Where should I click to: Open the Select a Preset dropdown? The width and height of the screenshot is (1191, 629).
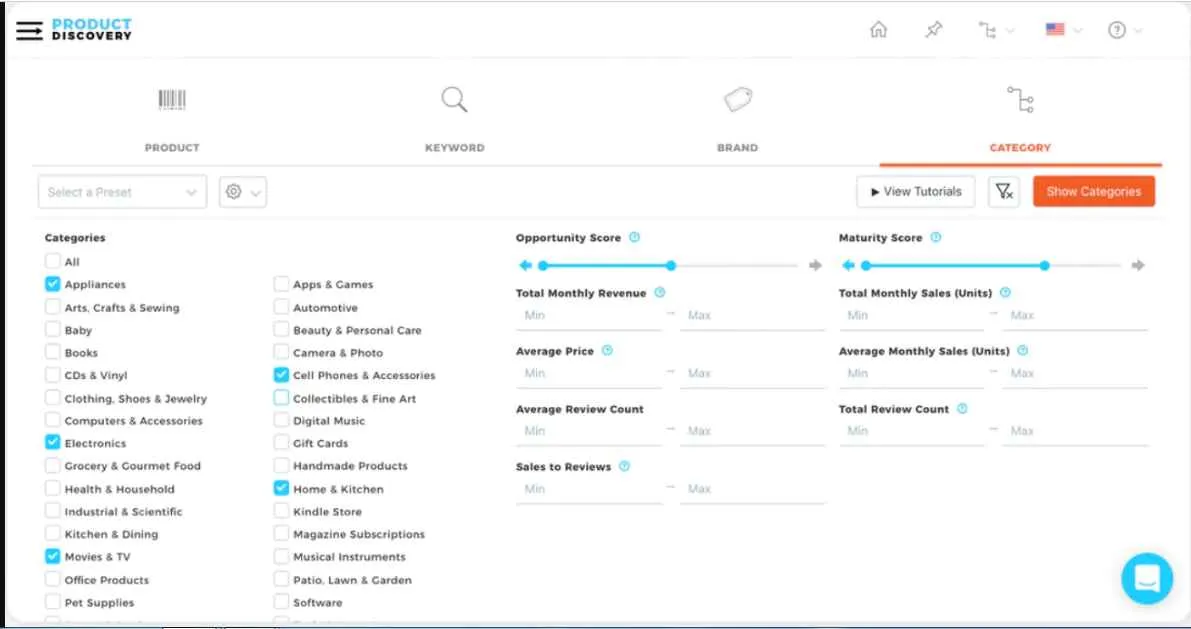point(122,191)
